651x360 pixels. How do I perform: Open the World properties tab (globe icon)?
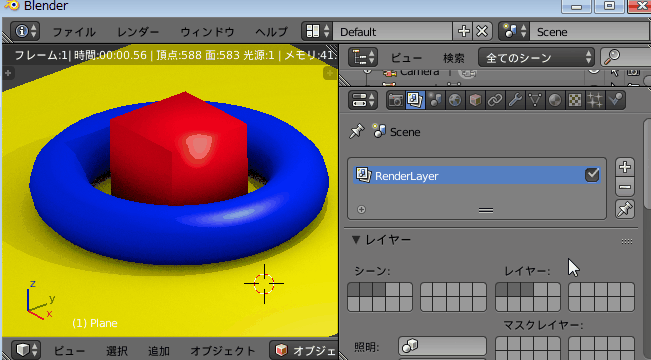coord(455,100)
